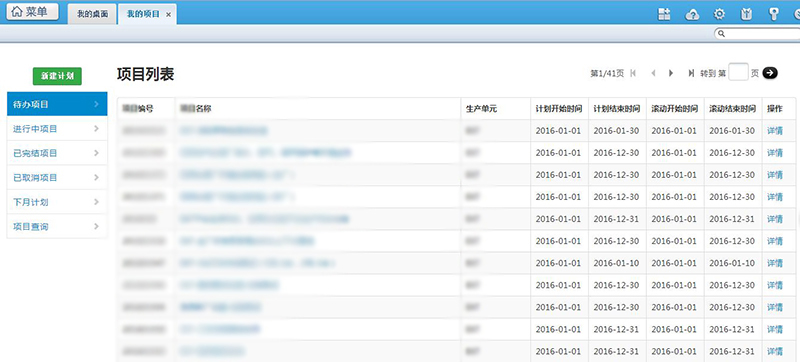Expand the chevron beside 项目查询
Image resolution: width=800 pixels, height=362 pixels.
[96, 226]
